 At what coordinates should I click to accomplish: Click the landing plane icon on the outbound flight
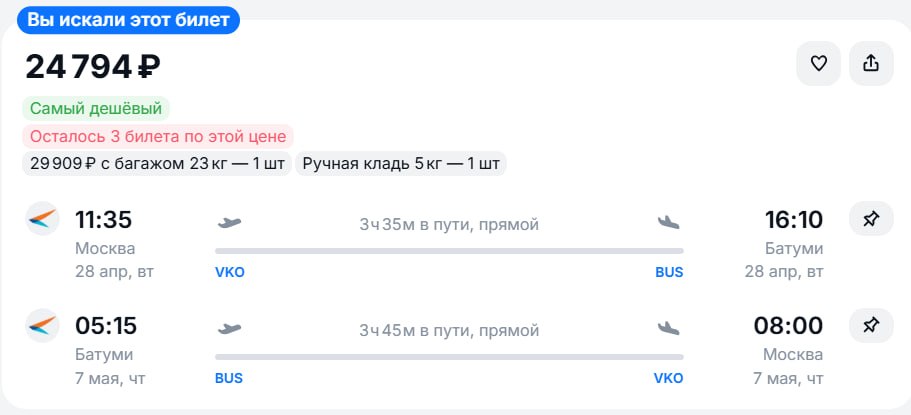[x=669, y=222]
